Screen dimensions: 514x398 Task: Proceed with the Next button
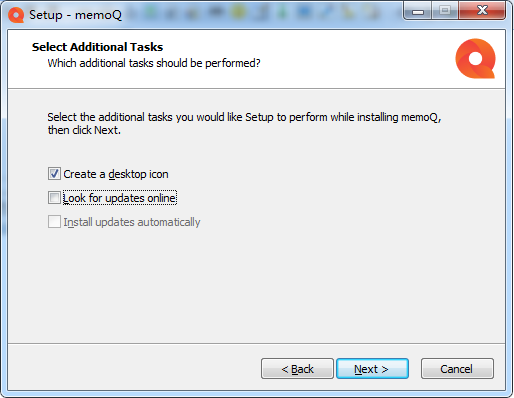click(x=372, y=369)
